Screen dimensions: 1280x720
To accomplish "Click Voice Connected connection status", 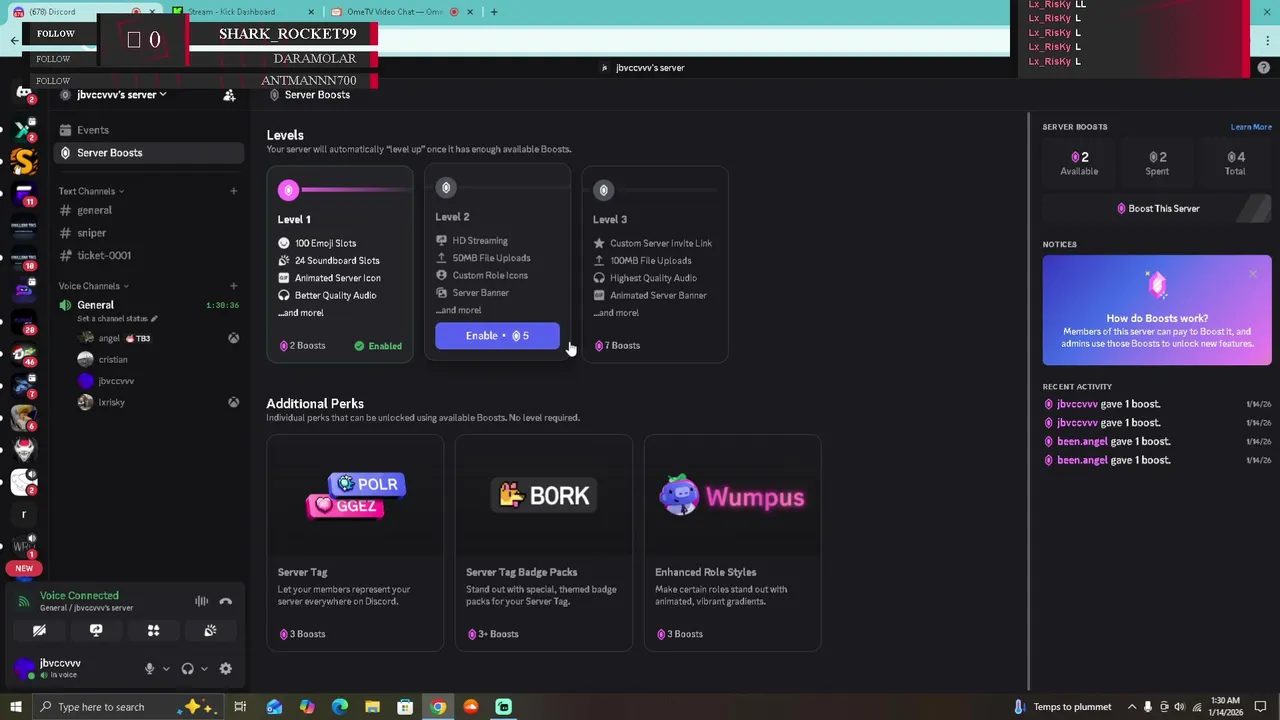I will pyautogui.click(x=79, y=596).
